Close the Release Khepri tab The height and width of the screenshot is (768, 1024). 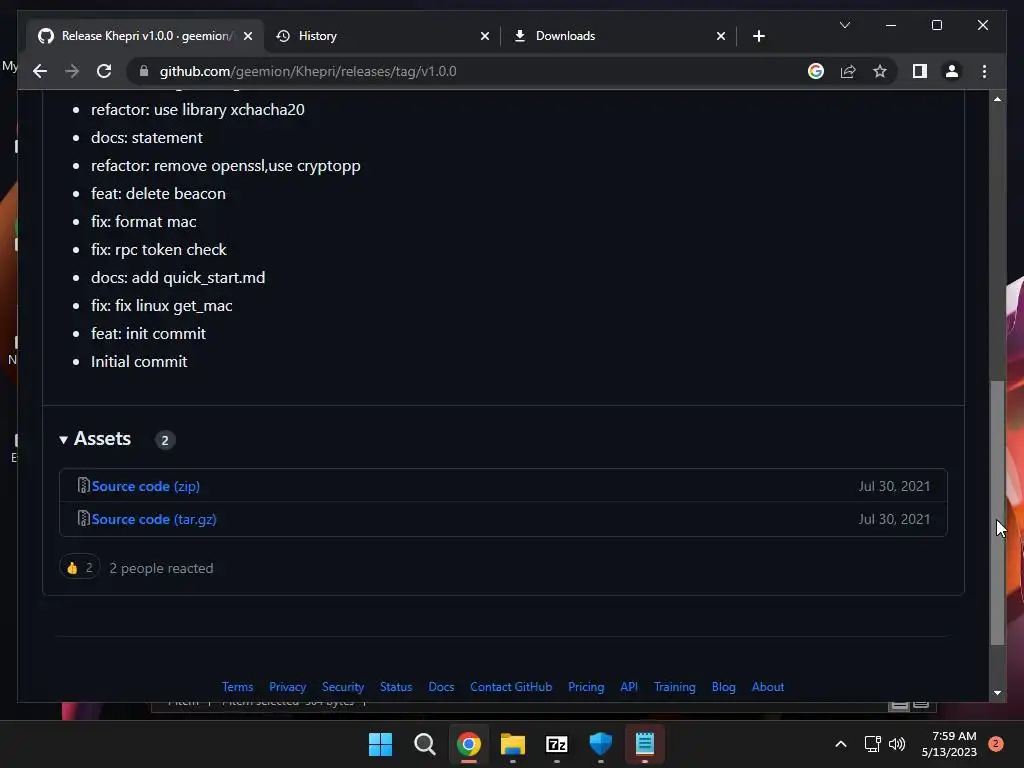pyautogui.click(x=248, y=36)
